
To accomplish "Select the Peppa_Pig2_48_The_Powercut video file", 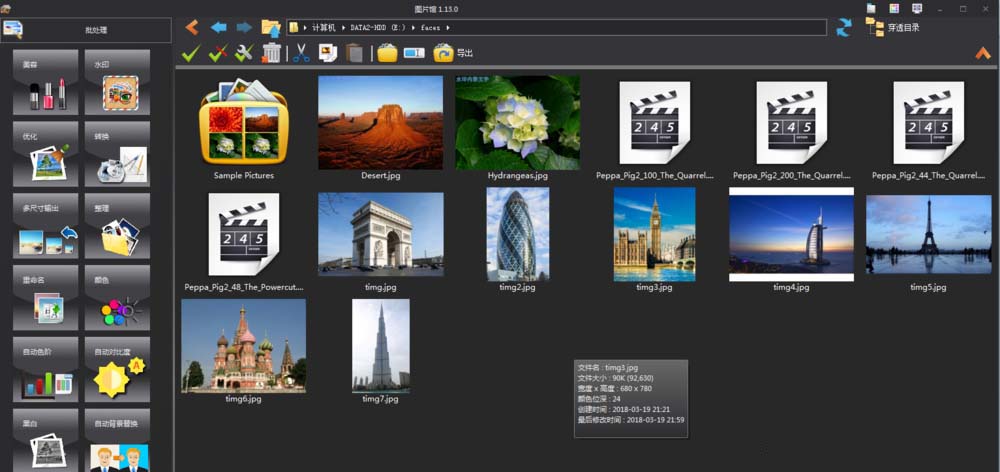I will click(x=244, y=235).
